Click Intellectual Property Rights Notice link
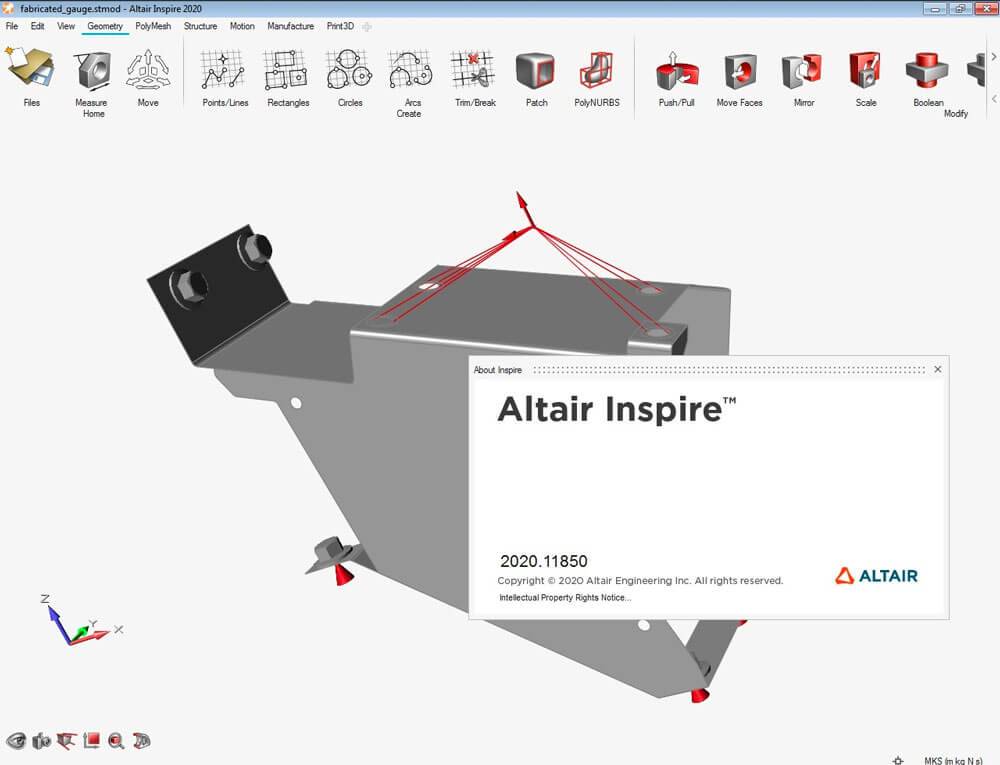1000x765 pixels. [565, 598]
